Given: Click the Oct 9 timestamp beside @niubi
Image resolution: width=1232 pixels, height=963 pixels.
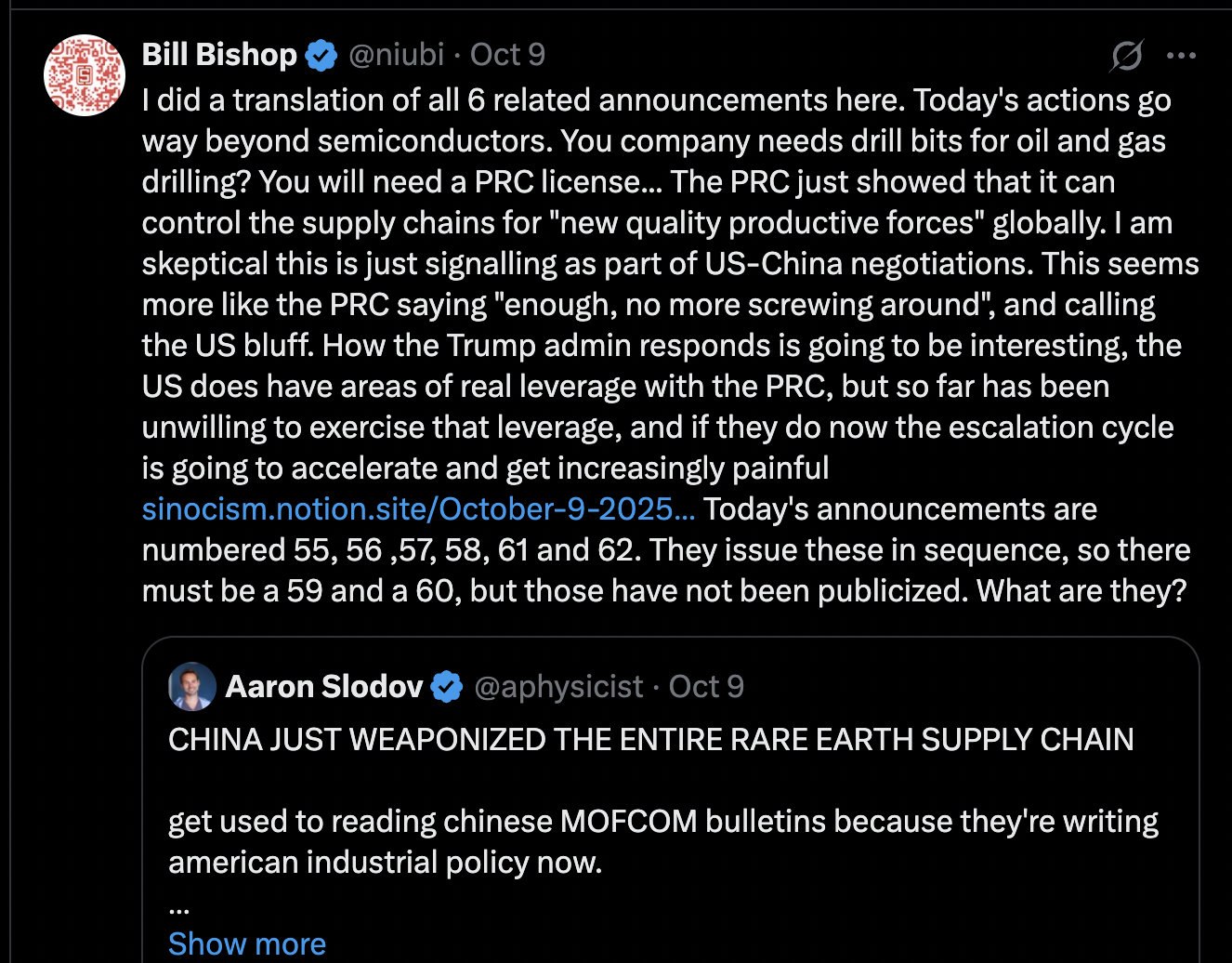Looking at the screenshot, I should tap(507, 55).
